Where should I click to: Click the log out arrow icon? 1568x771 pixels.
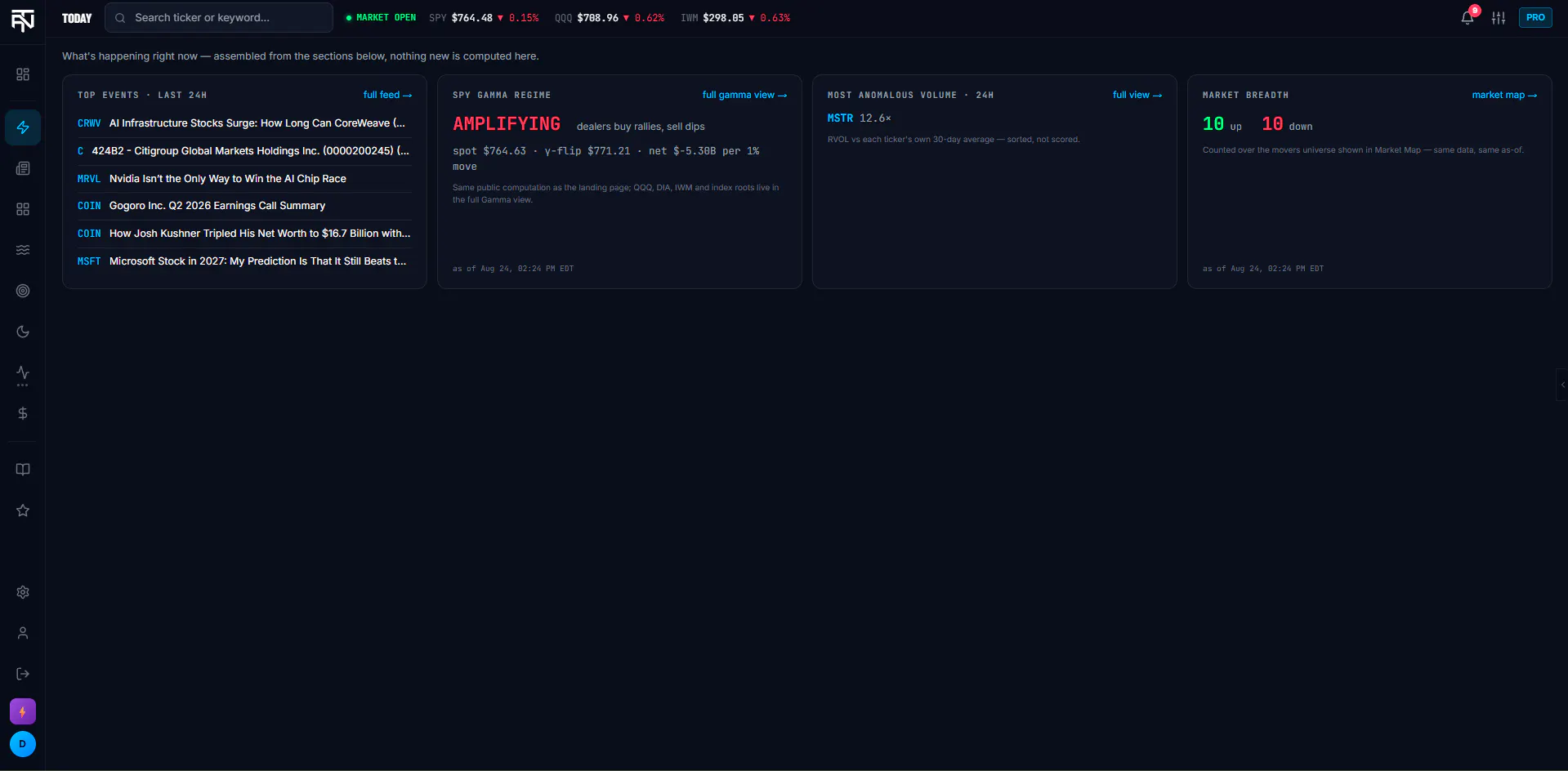point(23,674)
